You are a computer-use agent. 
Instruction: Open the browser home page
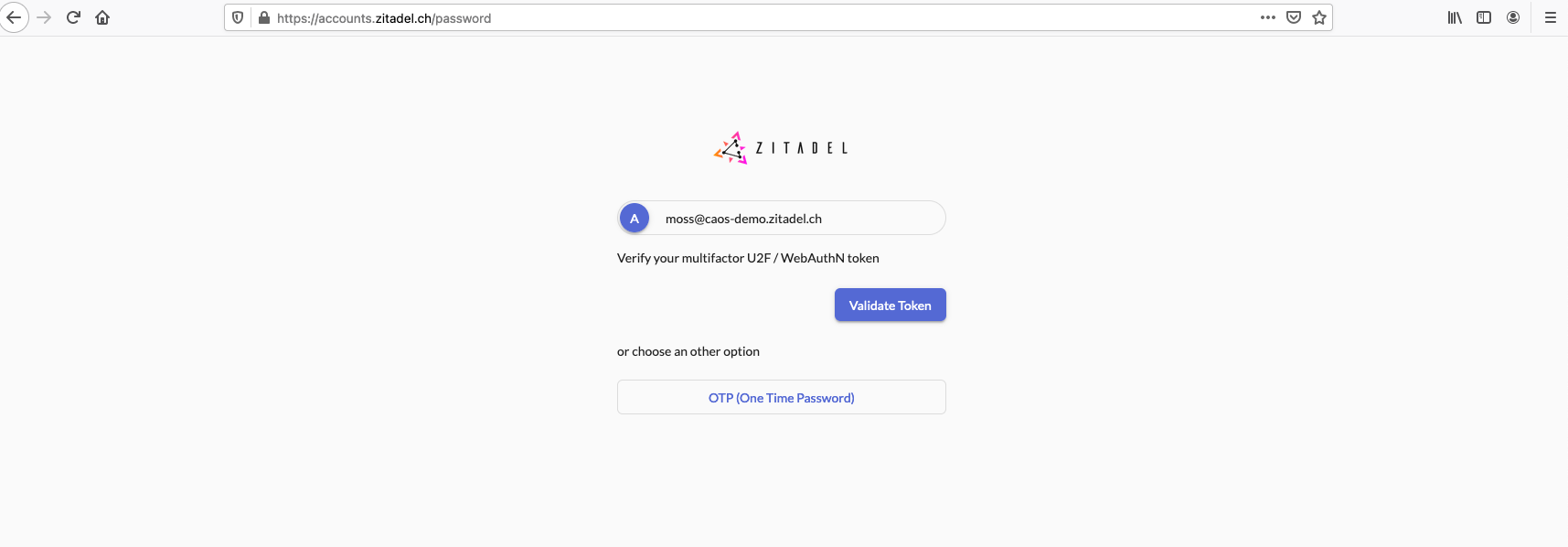[102, 17]
